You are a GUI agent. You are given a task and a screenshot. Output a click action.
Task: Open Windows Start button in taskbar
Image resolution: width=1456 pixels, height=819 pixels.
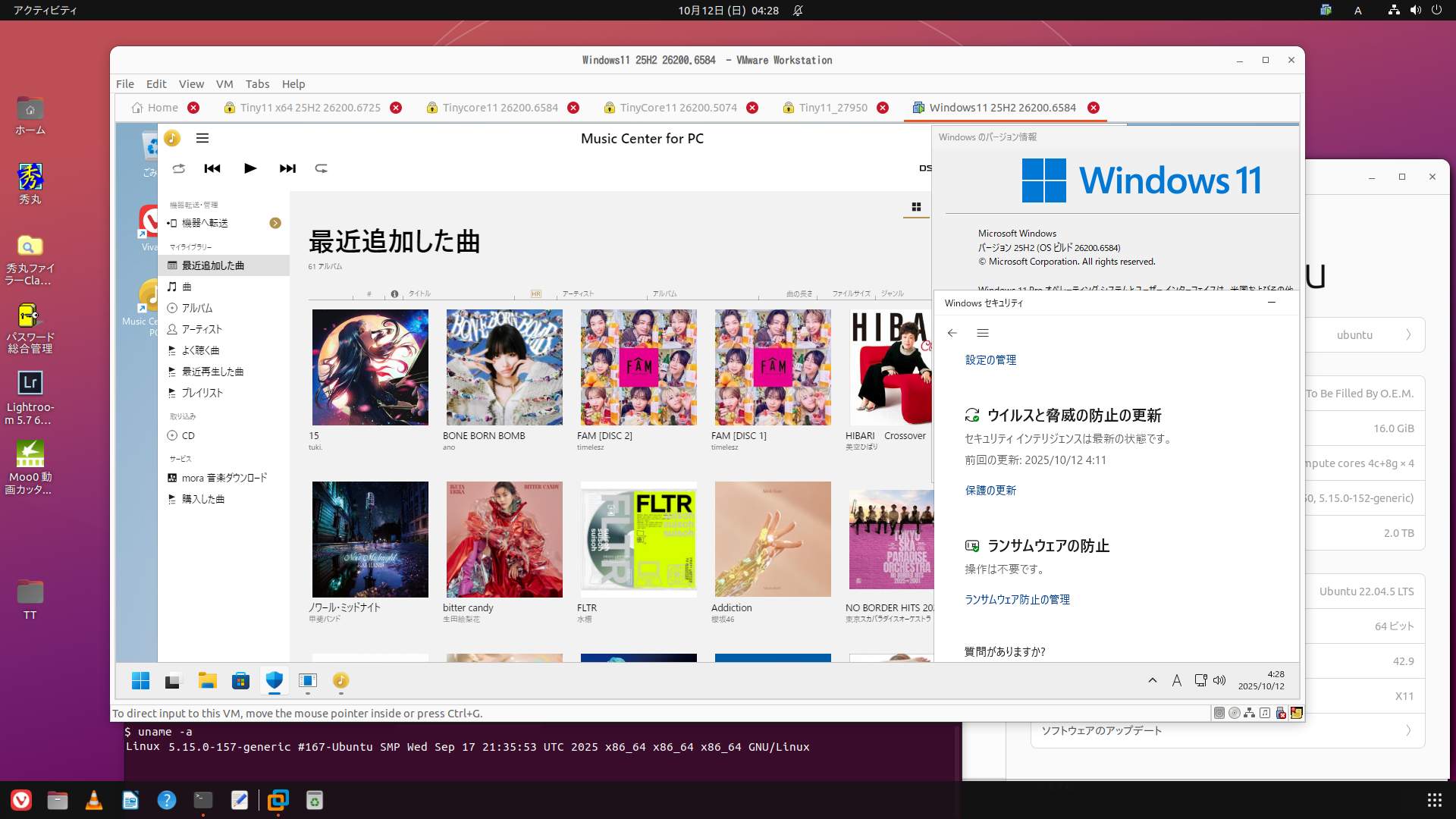click(x=140, y=681)
